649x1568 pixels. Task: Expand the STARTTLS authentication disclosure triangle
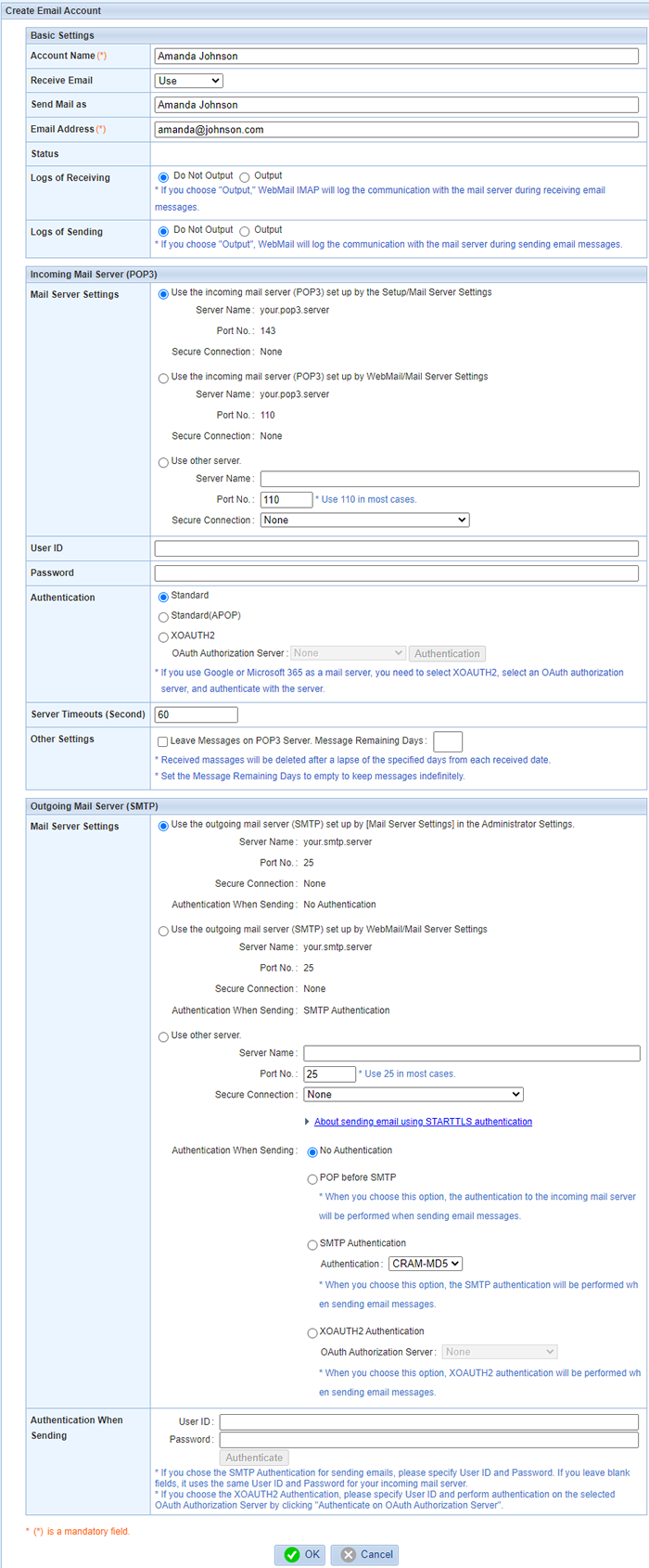click(x=308, y=1122)
